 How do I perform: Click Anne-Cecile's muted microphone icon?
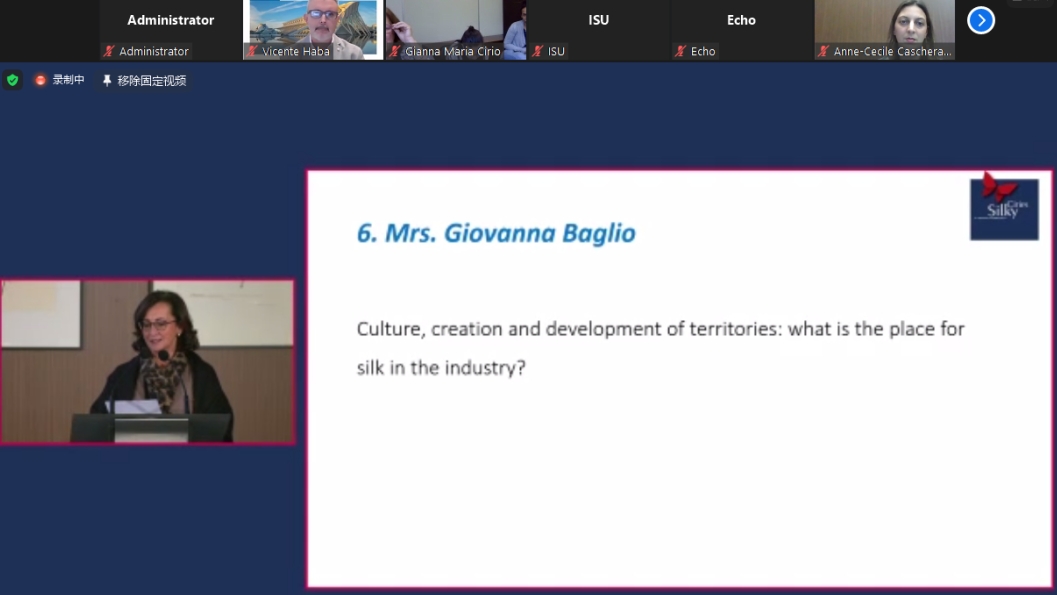point(824,51)
